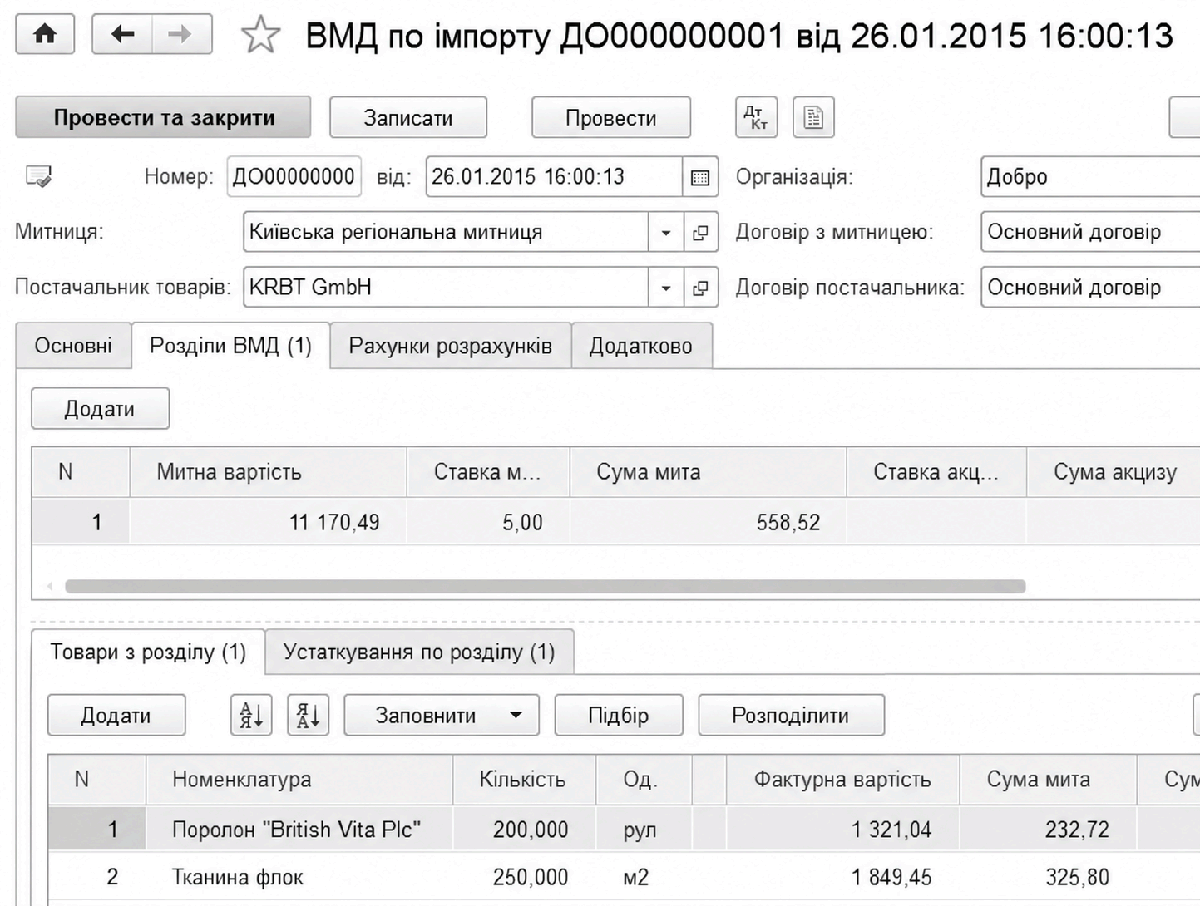The image size is (1200, 906).
Task: Switch to the Рахунки розрахунків tab
Action: tap(450, 346)
